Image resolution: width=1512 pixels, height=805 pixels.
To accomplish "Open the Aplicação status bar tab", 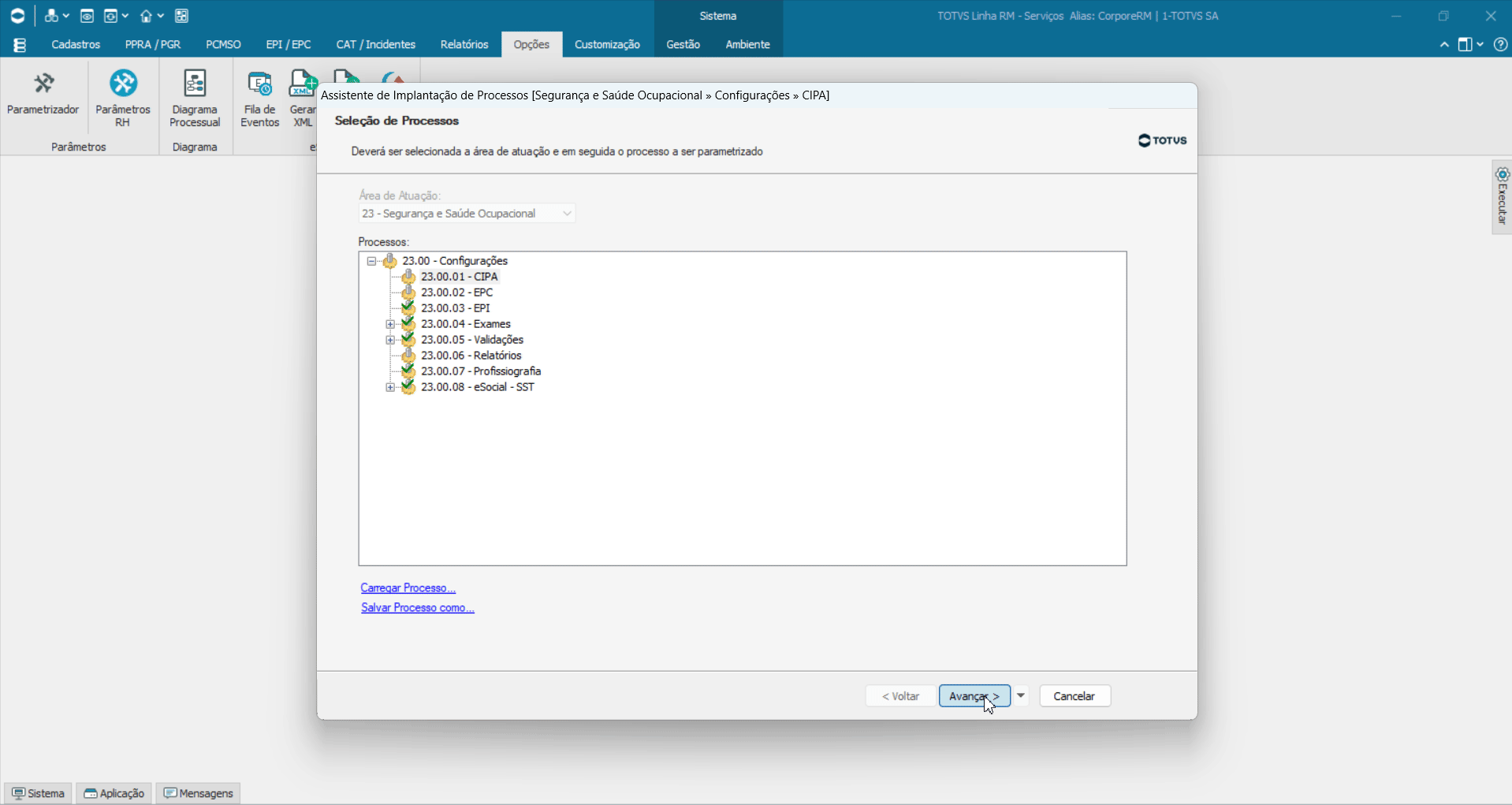I will (114, 793).
